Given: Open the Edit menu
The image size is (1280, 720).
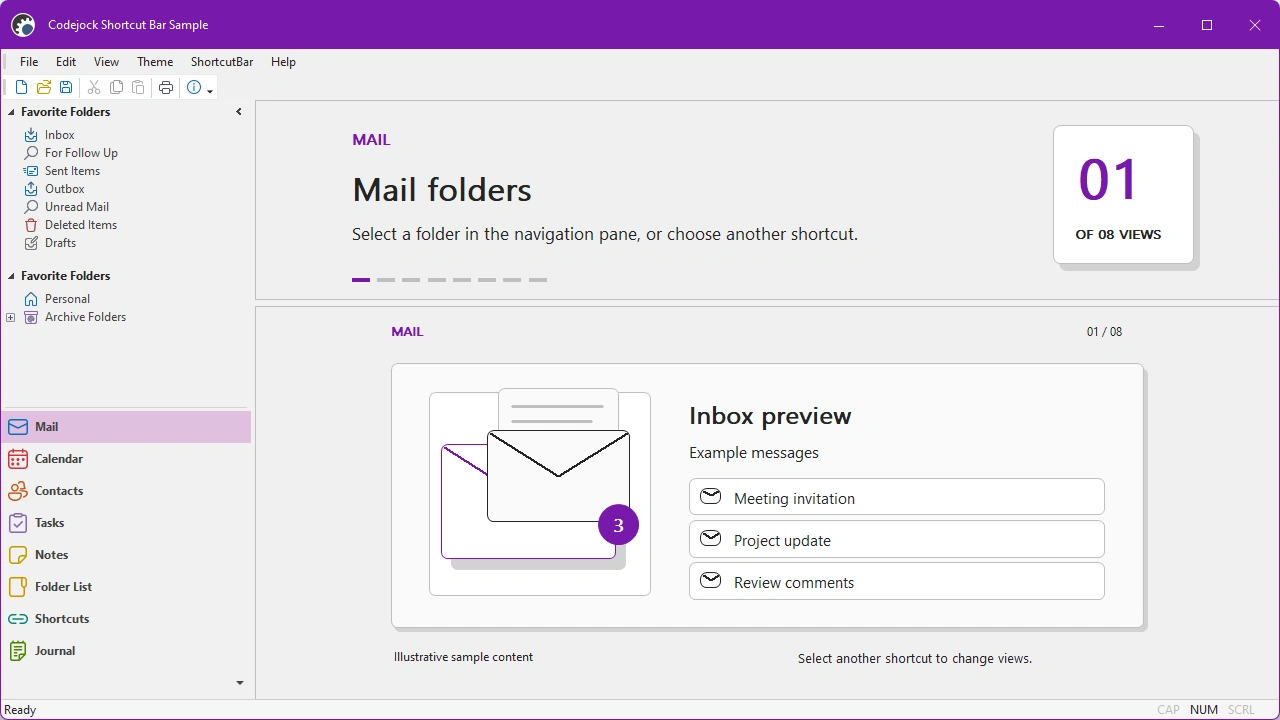Looking at the screenshot, I should [66, 62].
